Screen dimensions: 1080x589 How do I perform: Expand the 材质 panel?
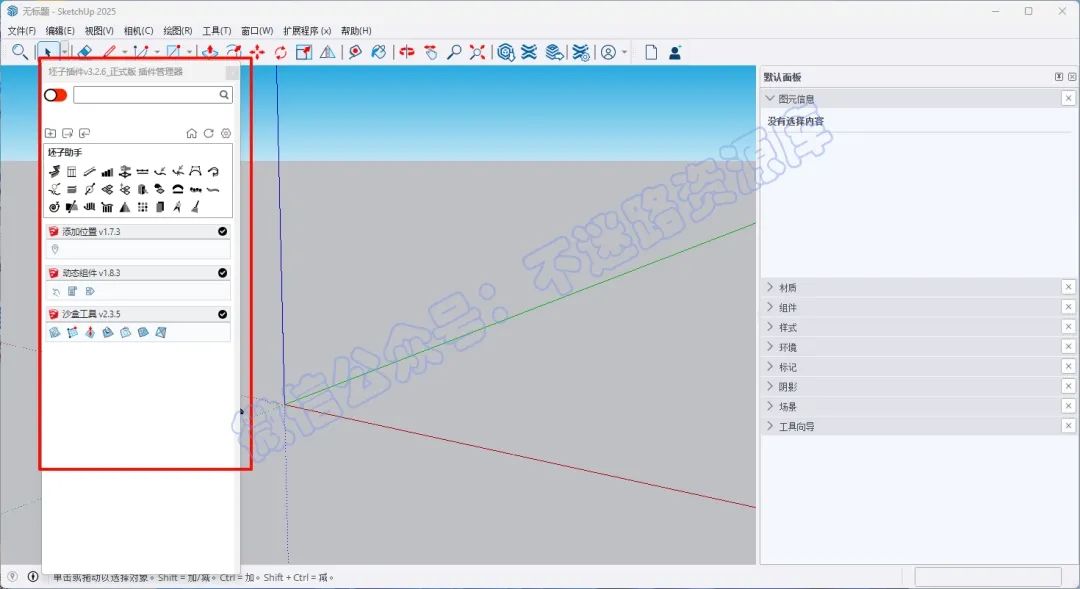click(770, 287)
